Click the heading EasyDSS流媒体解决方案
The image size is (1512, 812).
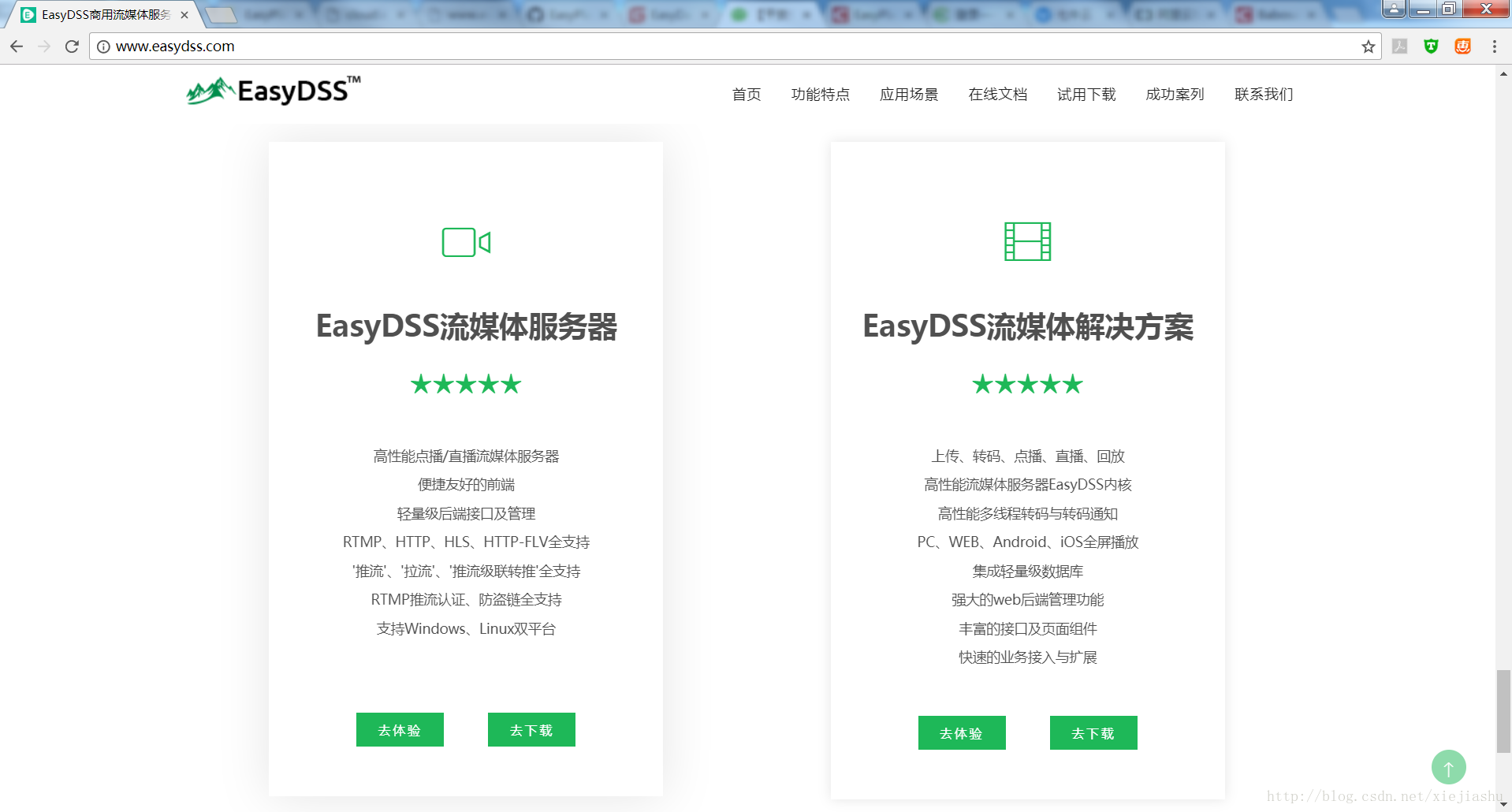pos(1028,326)
